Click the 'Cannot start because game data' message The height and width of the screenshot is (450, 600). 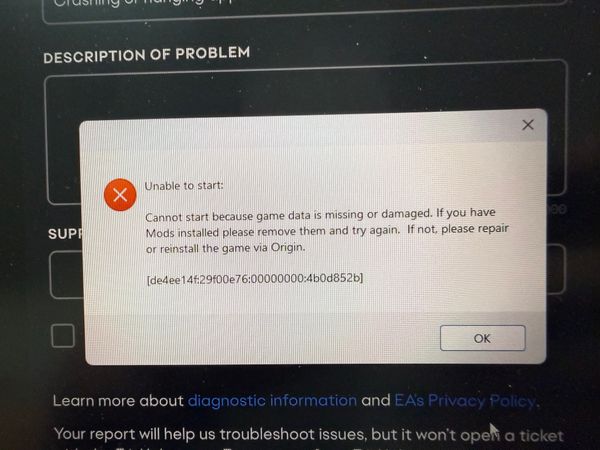click(327, 231)
